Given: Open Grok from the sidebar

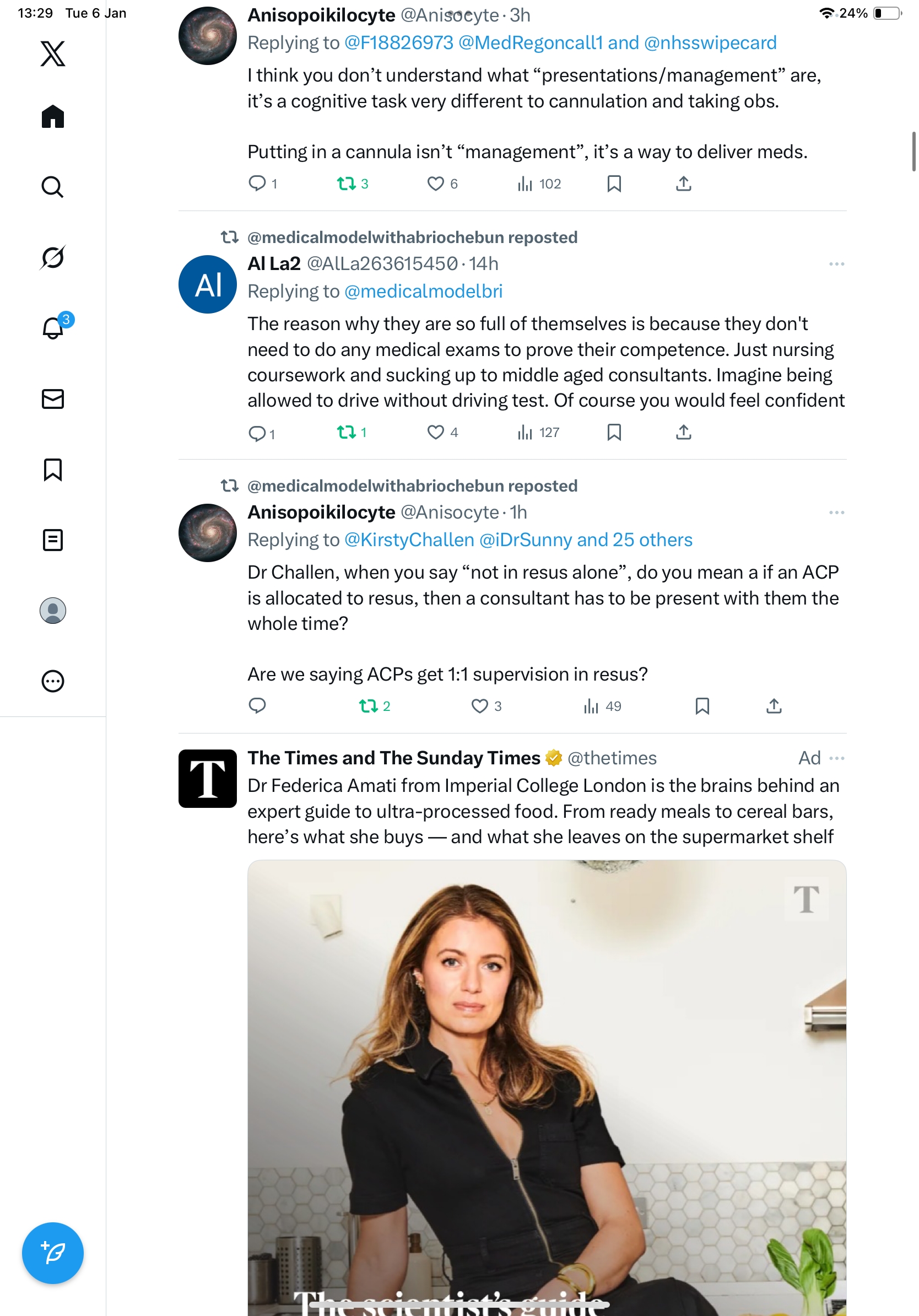Looking at the screenshot, I should tap(53, 257).
